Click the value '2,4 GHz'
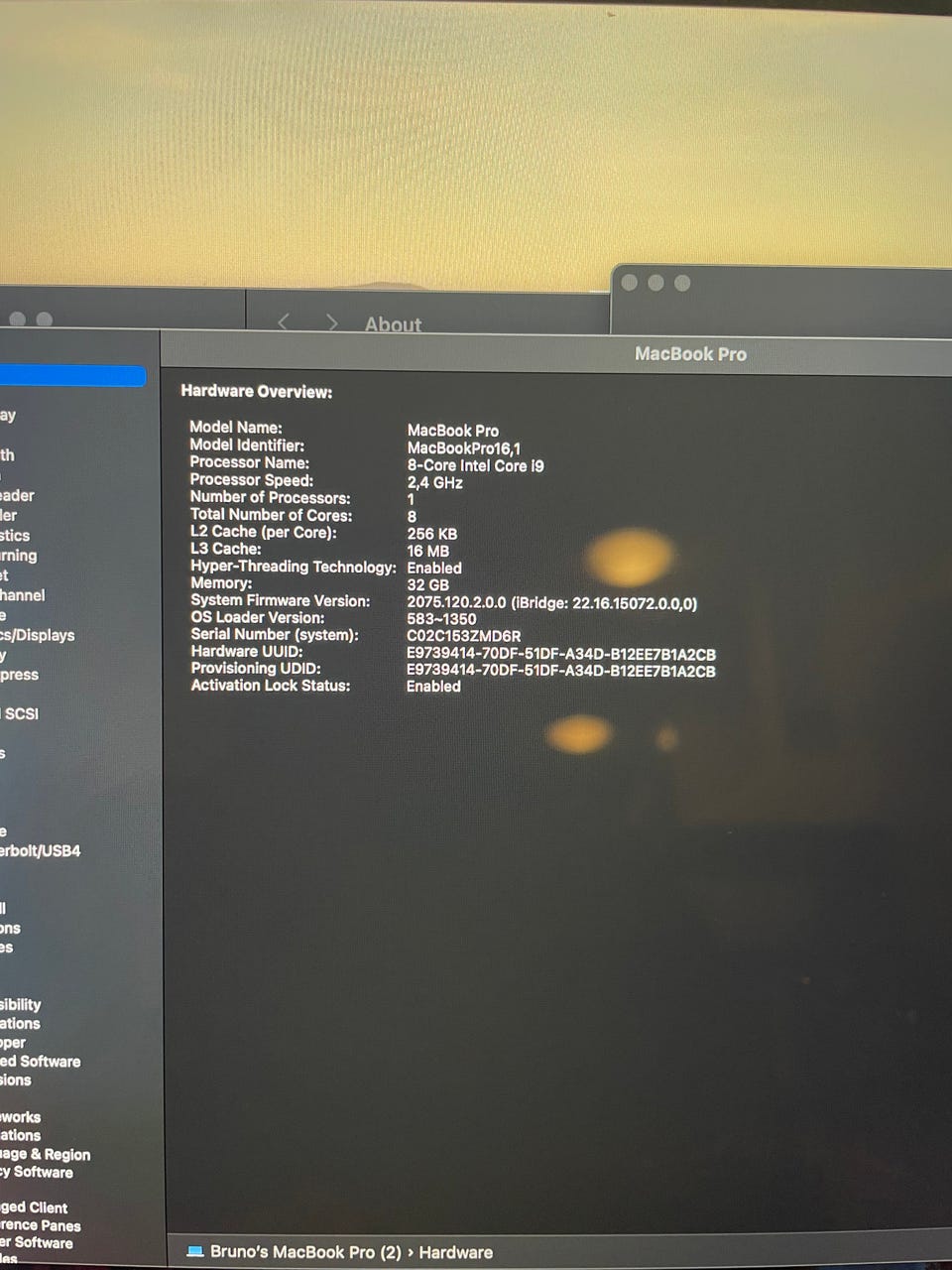The height and width of the screenshot is (1270, 952). [x=435, y=483]
